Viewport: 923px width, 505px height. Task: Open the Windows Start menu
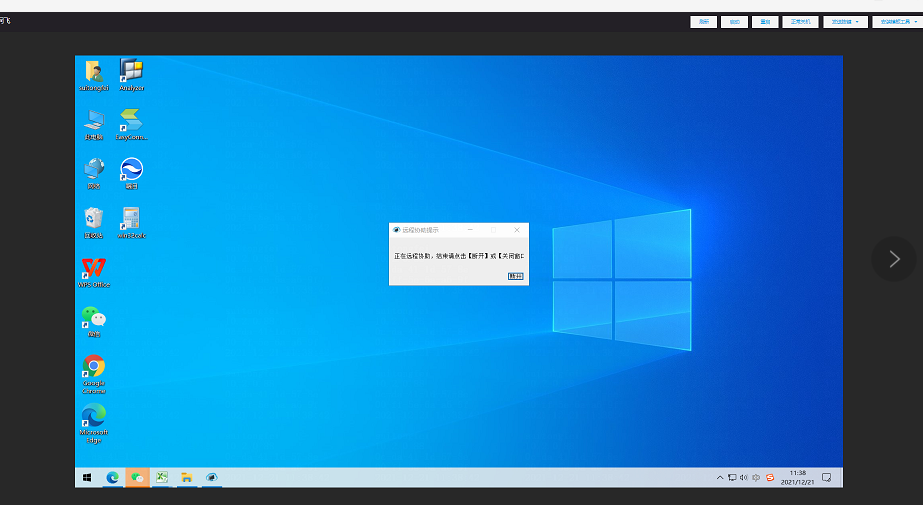tap(87, 477)
